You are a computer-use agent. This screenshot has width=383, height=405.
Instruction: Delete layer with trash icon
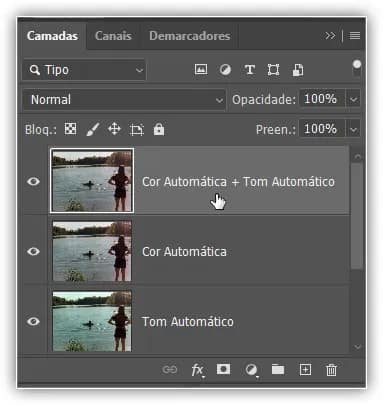(331, 370)
